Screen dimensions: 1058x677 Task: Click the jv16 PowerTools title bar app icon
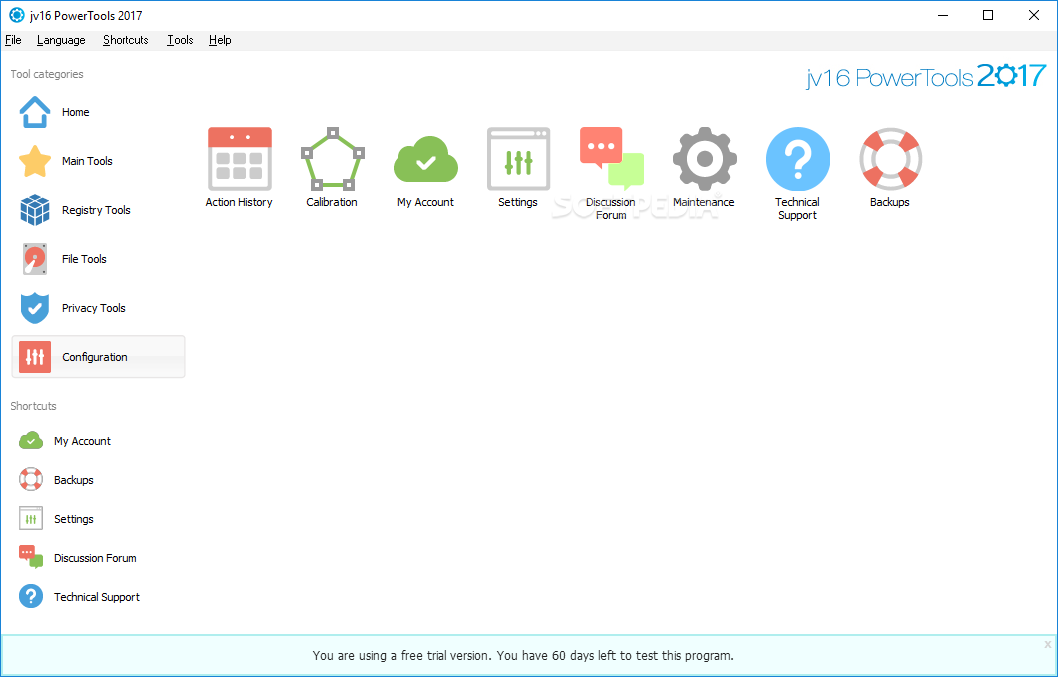[x=16, y=15]
